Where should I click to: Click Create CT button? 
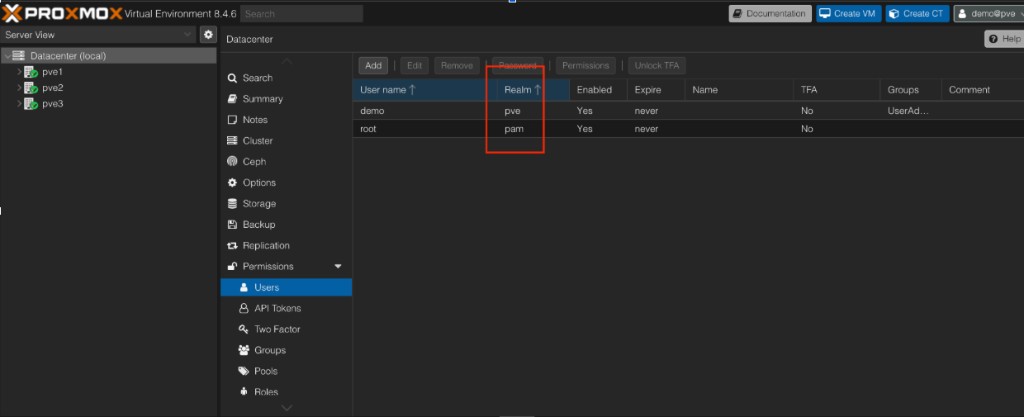tap(917, 14)
